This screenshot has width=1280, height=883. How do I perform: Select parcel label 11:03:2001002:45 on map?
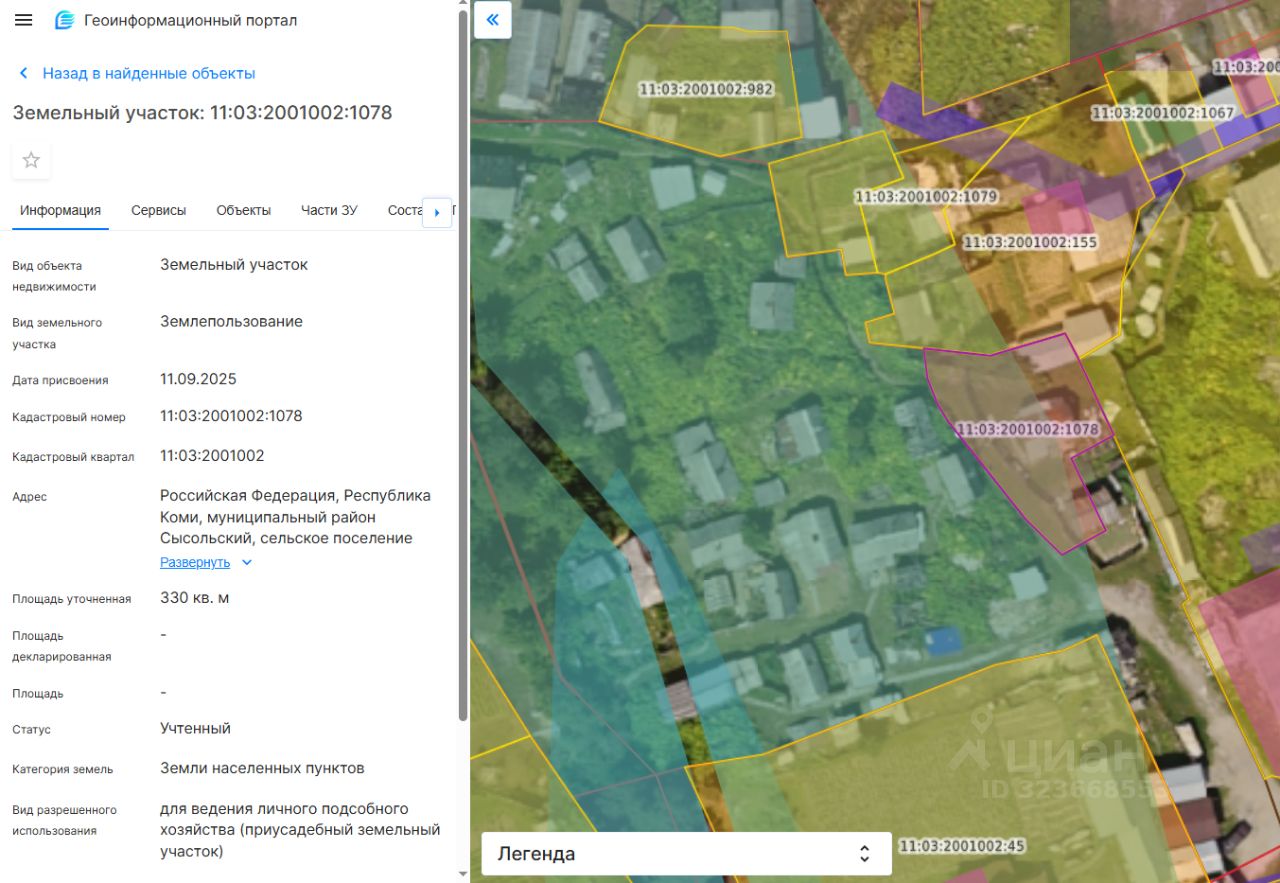pyautogui.click(x=962, y=846)
